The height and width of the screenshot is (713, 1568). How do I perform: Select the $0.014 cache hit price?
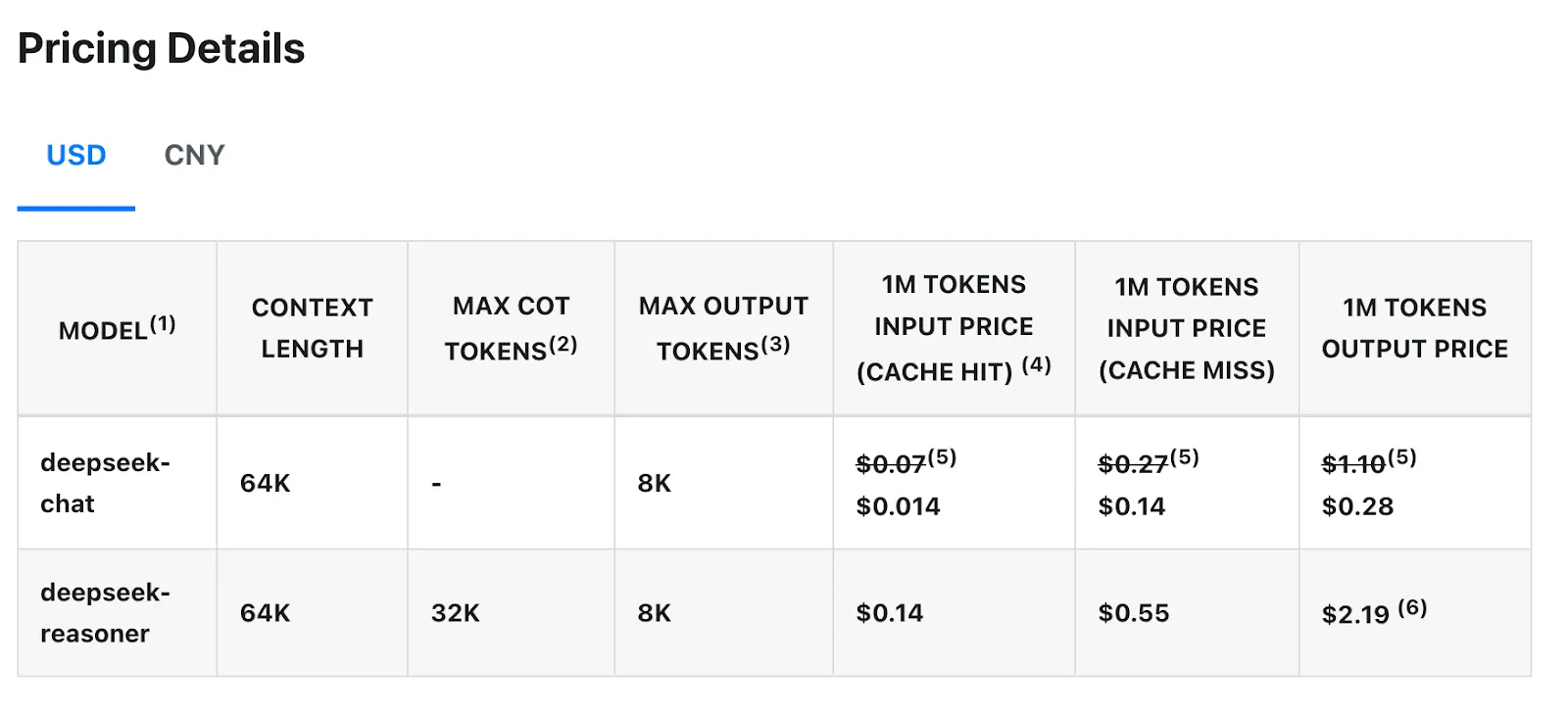click(x=896, y=506)
